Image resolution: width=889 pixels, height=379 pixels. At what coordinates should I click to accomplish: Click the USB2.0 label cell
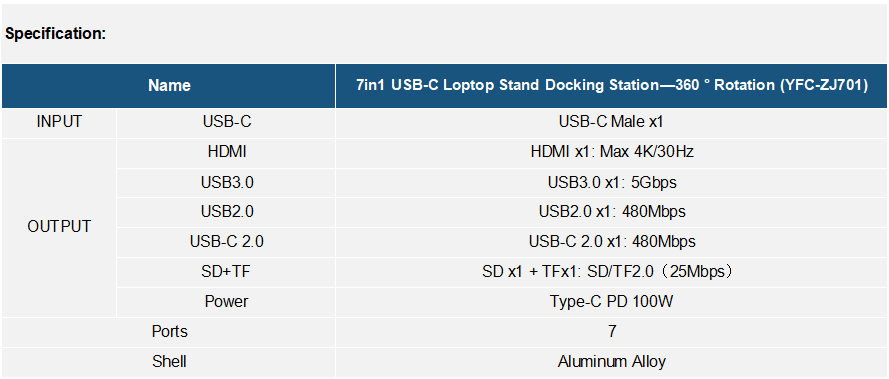click(x=226, y=212)
